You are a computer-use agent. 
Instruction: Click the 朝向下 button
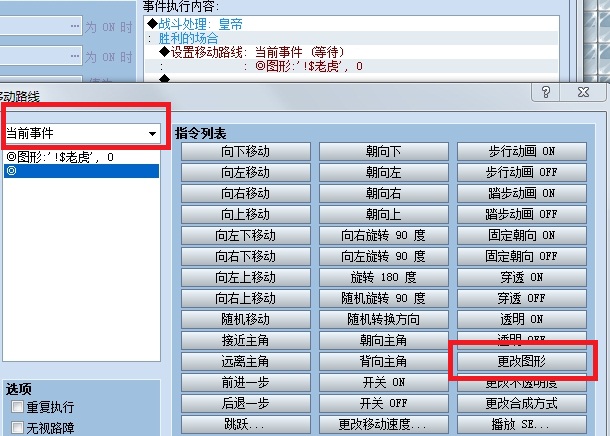(x=384, y=151)
